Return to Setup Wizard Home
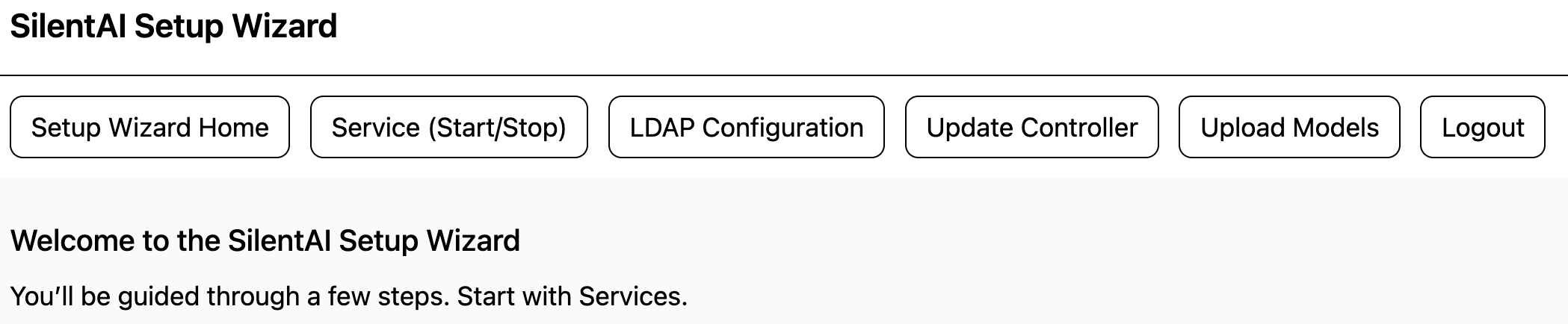1568x324 pixels. [x=149, y=127]
